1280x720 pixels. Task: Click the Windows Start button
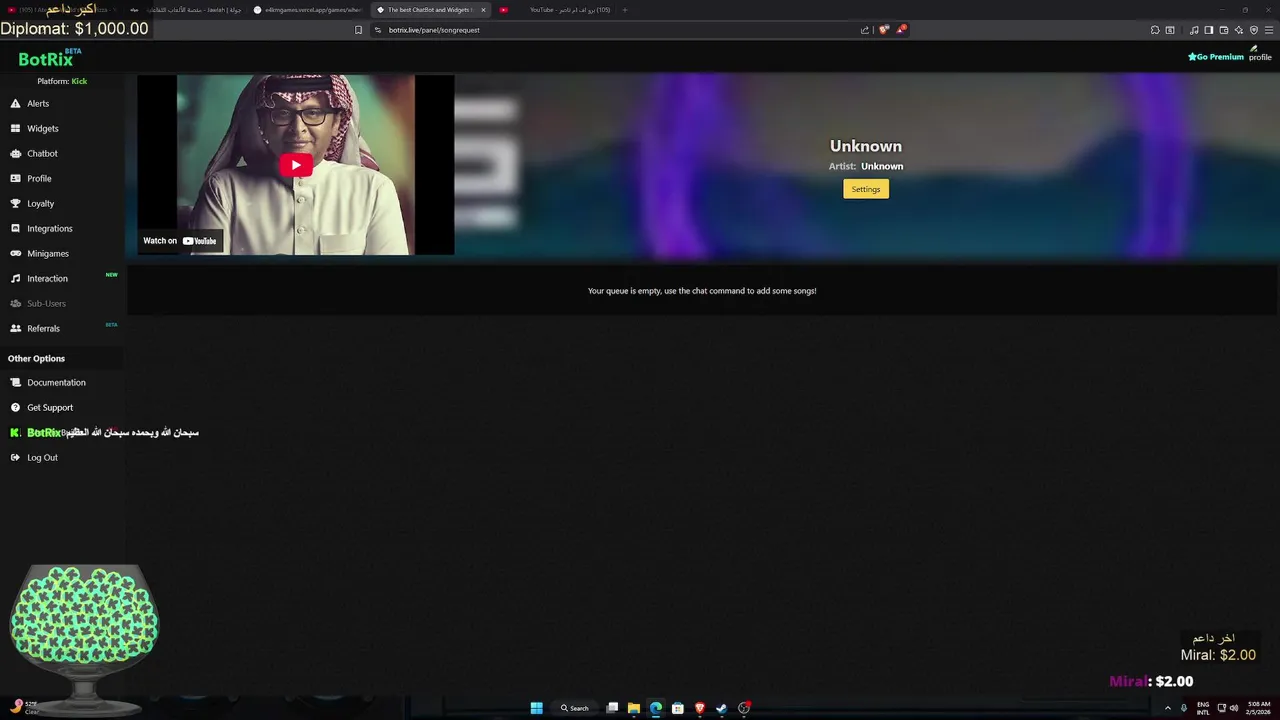coord(537,708)
